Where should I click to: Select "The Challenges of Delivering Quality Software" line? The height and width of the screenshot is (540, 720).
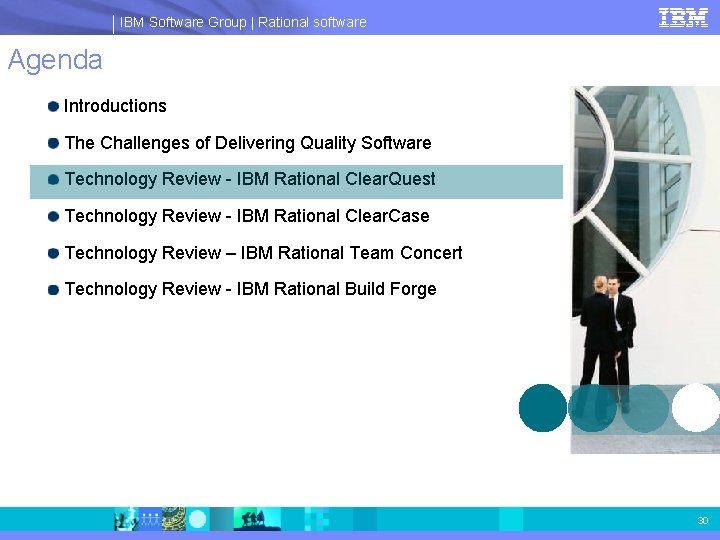[x=248, y=143]
